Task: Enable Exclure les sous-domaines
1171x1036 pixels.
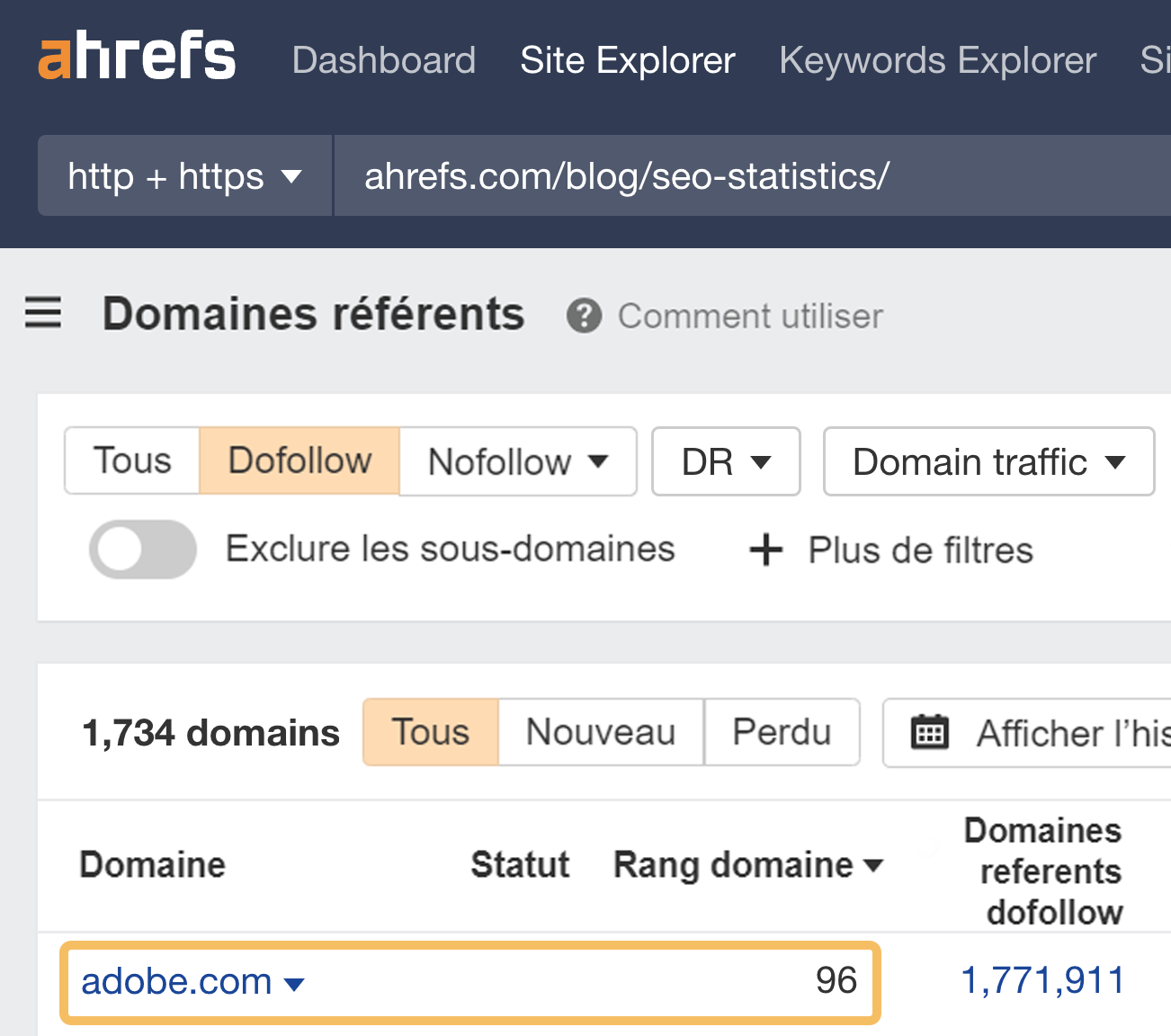Action: click(x=142, y=549)
